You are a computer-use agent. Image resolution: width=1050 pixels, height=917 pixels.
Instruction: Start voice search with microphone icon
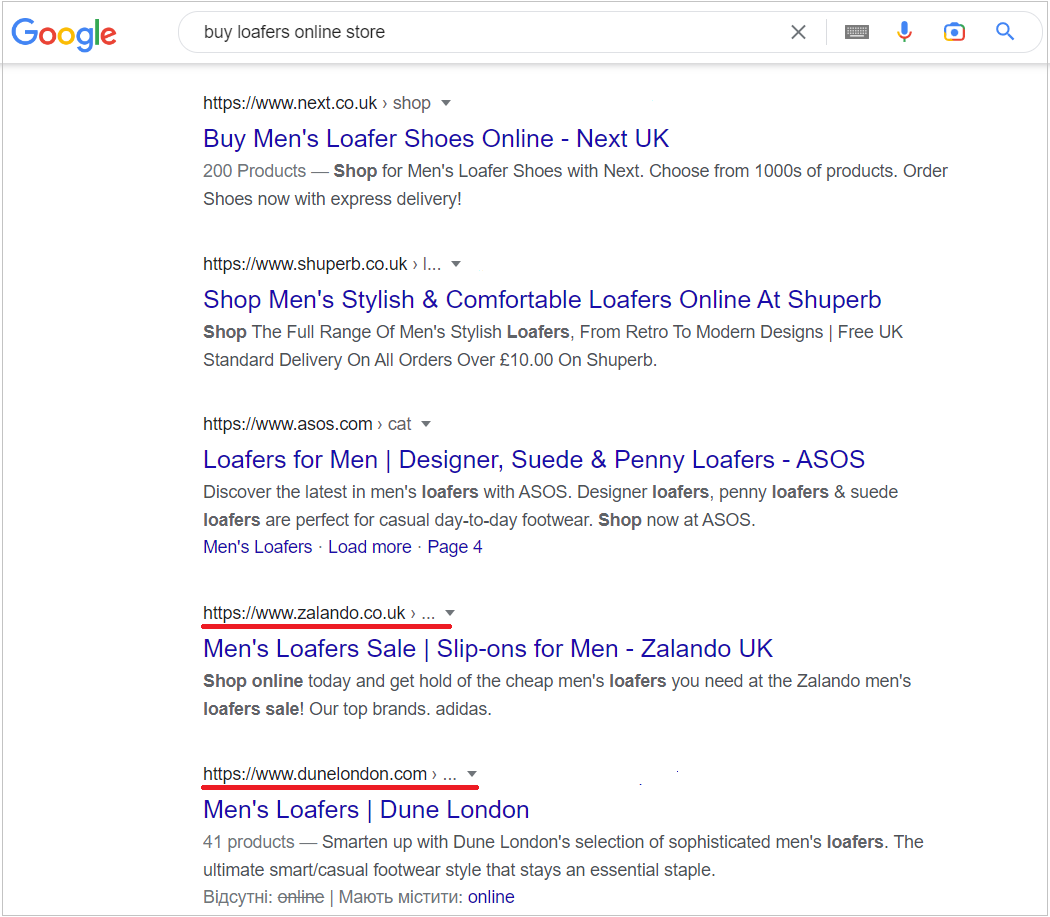click(x=904, y=31)
